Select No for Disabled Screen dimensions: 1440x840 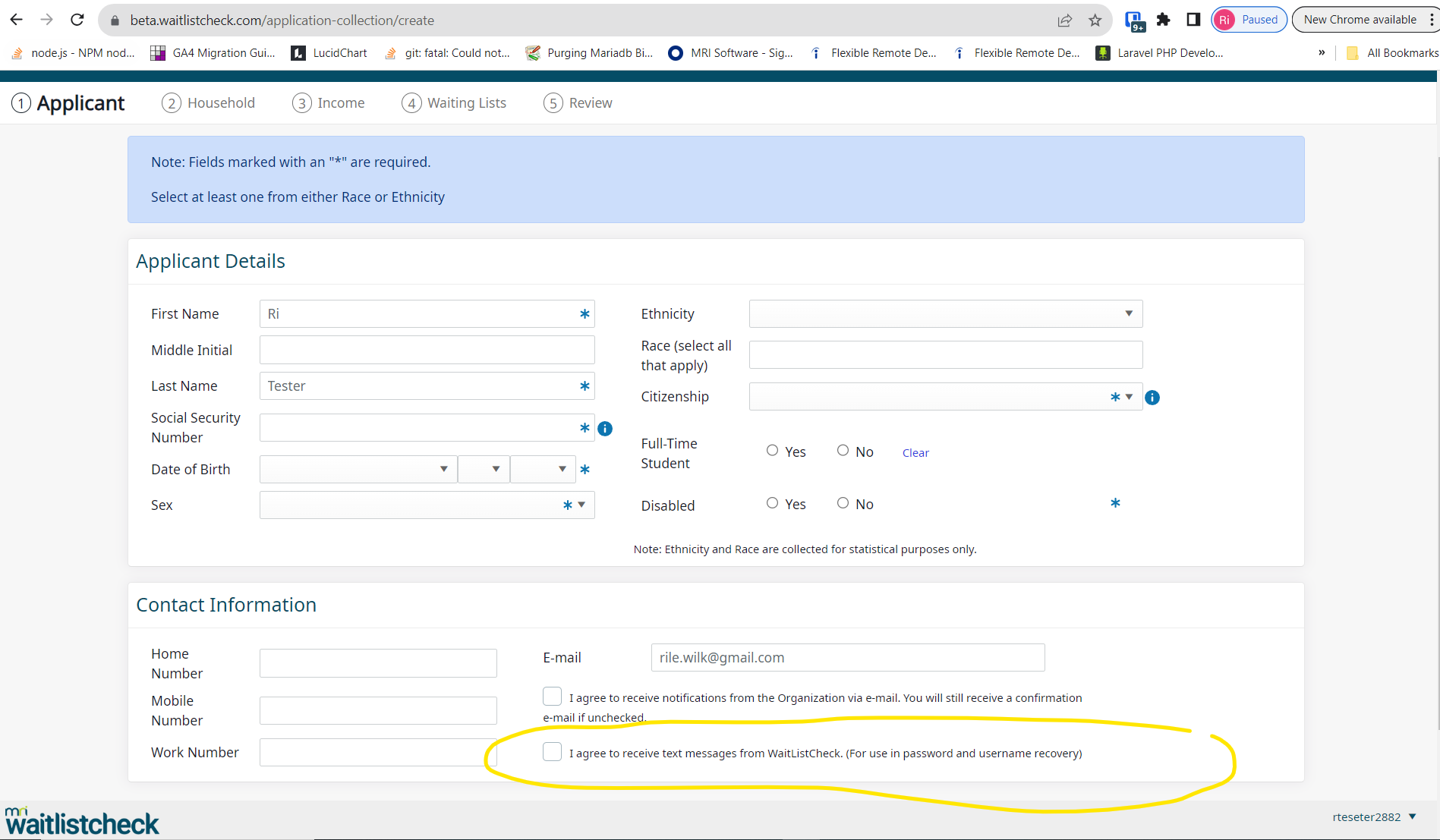pyautogui.click(x=843, y=503)
